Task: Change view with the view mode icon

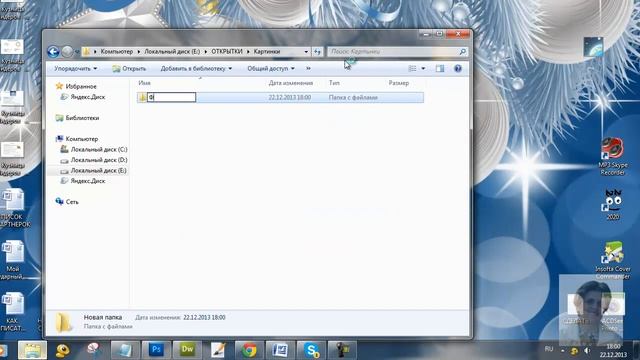Action: click(412, 69)
